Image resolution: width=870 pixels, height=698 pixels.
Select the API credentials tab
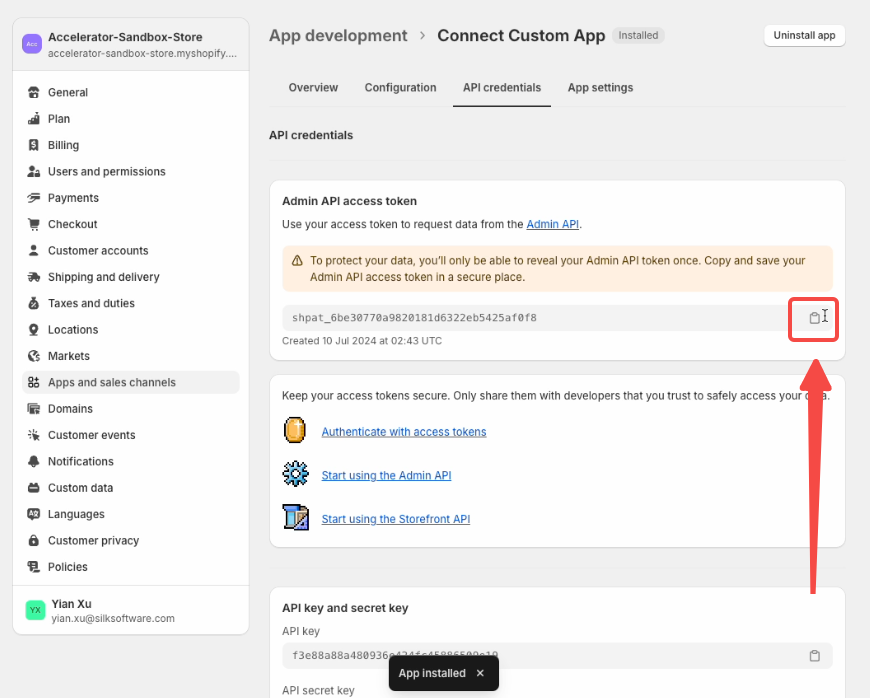502,88
